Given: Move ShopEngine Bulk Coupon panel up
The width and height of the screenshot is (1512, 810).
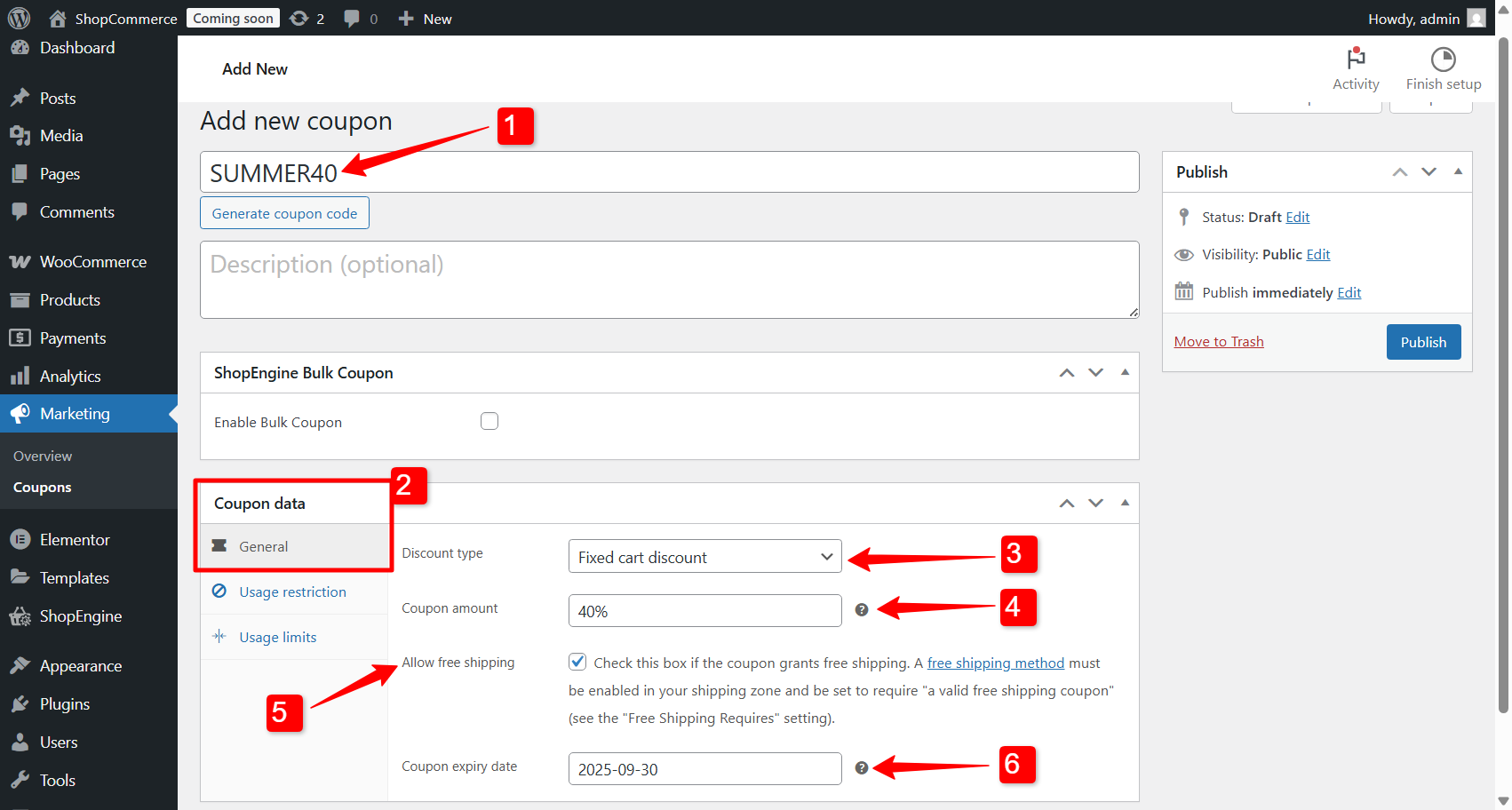Looking at the screenshot, I should coord(1067,373).
